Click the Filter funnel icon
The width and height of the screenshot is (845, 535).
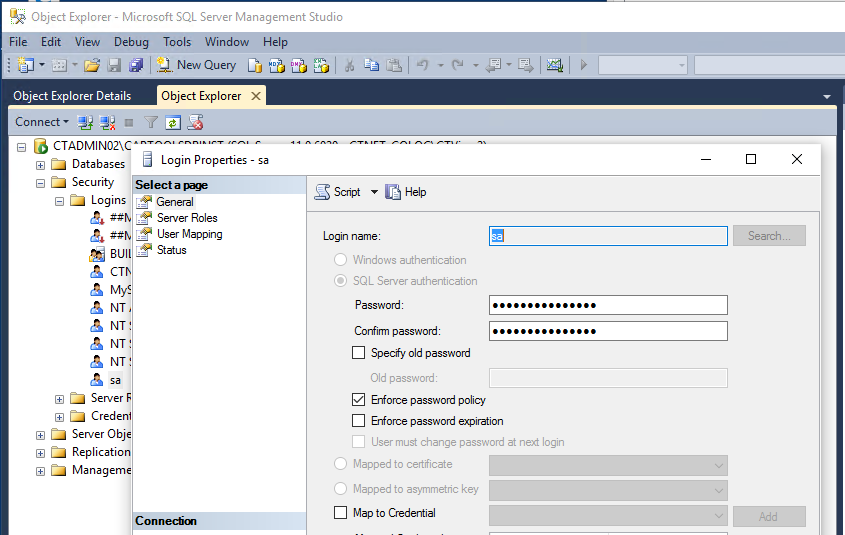[151, 123]
